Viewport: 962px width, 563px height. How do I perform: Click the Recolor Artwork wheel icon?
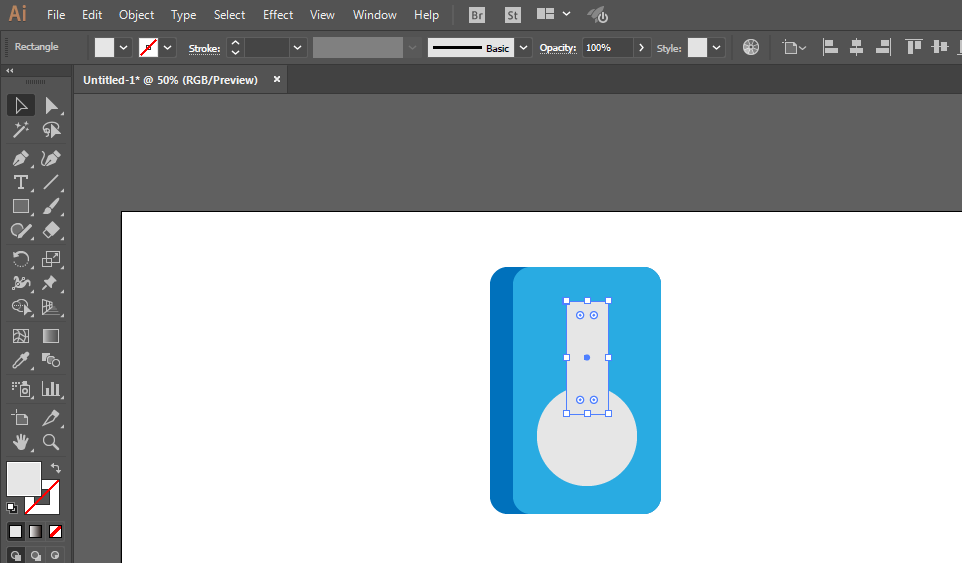coord(751,47)
